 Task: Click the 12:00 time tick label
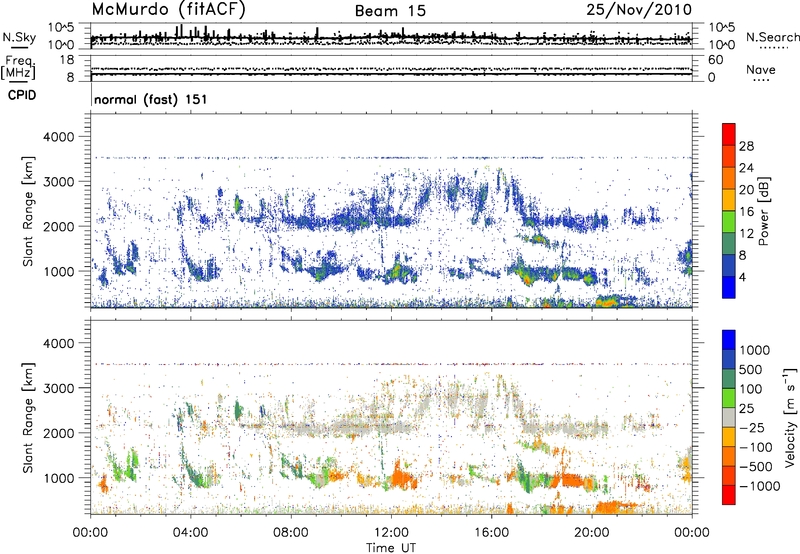coord(391,533)
